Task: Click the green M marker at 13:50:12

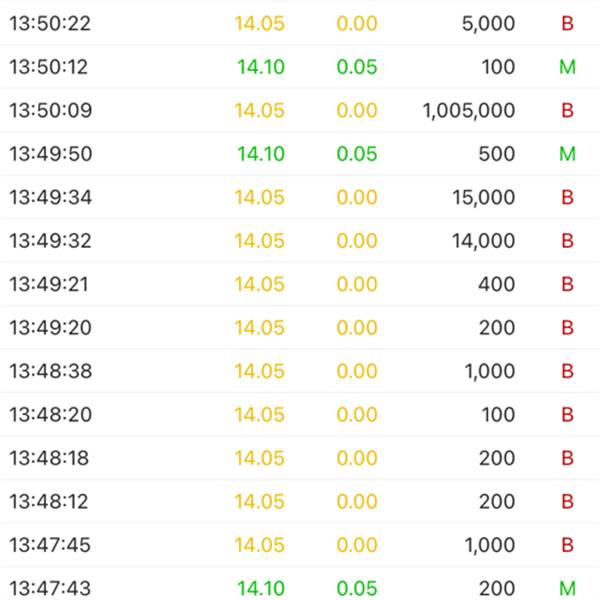Action: 567,67
